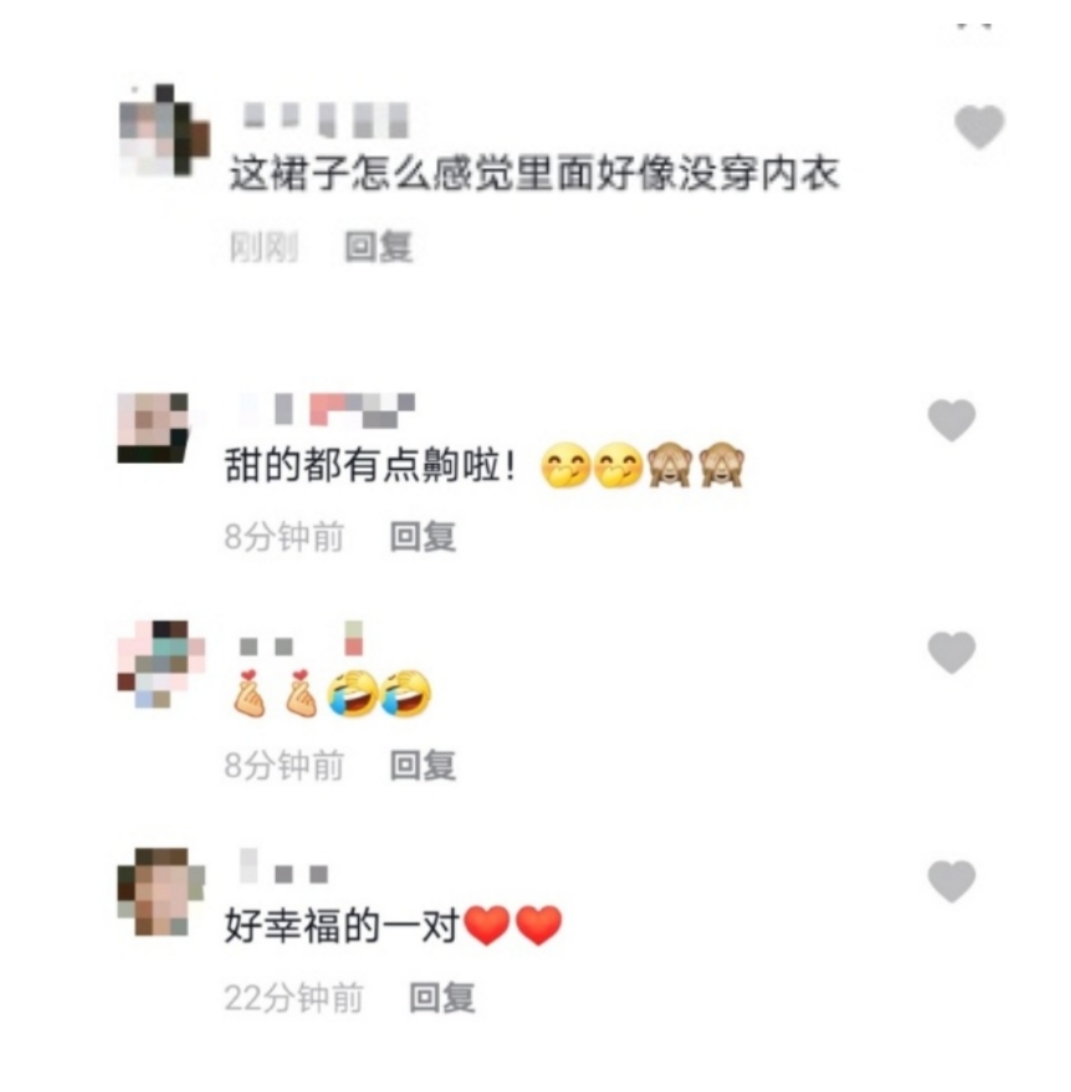This screenshot has width=1071, height=1092.
Task: Open username above the 好幸福的一对 comment
Action: [283, 867]
